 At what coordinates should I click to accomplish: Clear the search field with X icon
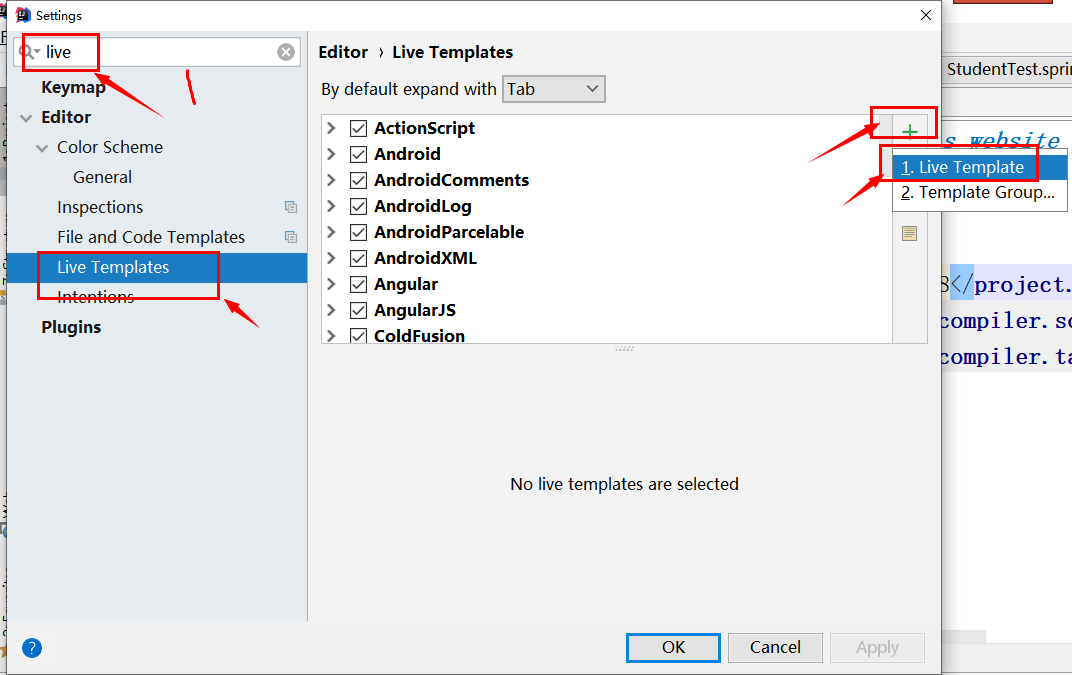tap(286, 52)
